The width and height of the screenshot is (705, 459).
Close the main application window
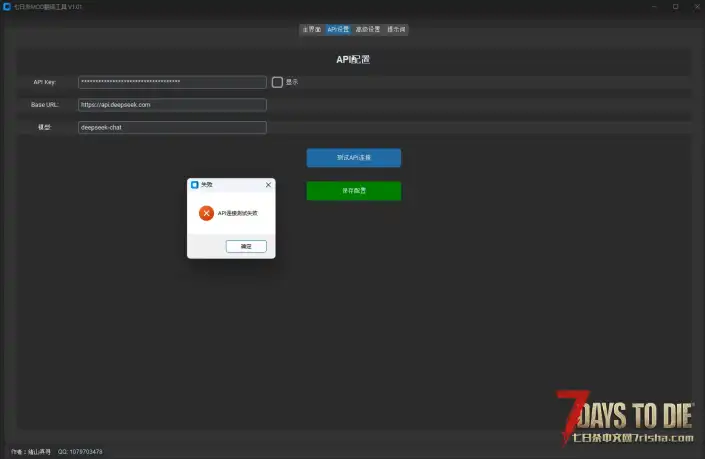pos(697,7)
